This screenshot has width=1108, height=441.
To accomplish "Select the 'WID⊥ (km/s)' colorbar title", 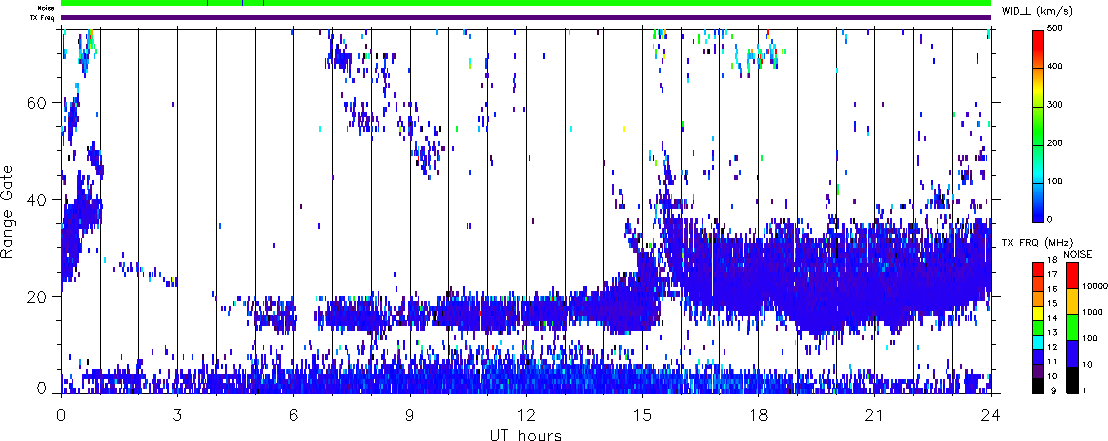I will (x=1036, y=12).
